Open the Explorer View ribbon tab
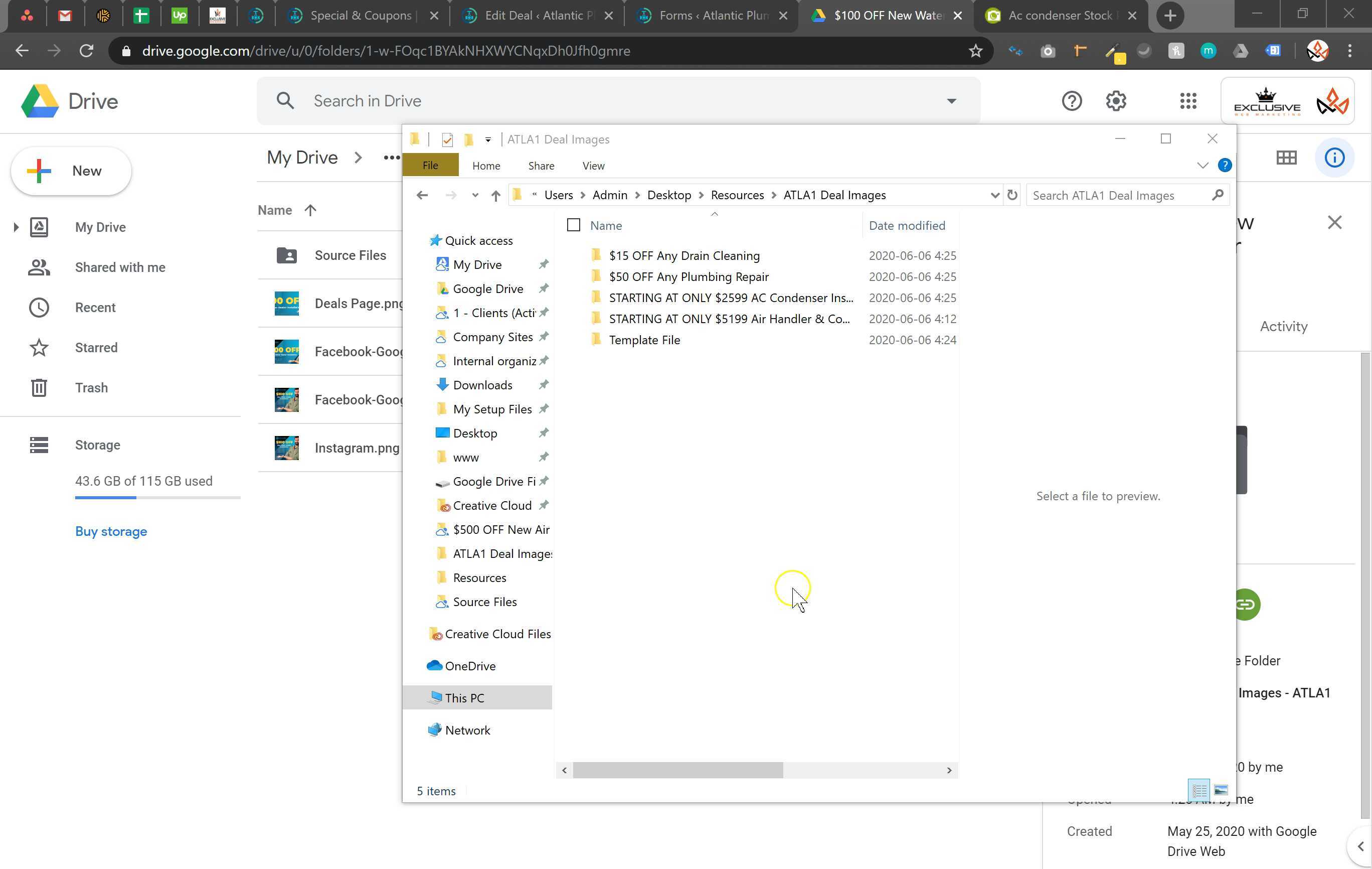The width and height of the screenshot is (1372, 869). click(593, 166)
